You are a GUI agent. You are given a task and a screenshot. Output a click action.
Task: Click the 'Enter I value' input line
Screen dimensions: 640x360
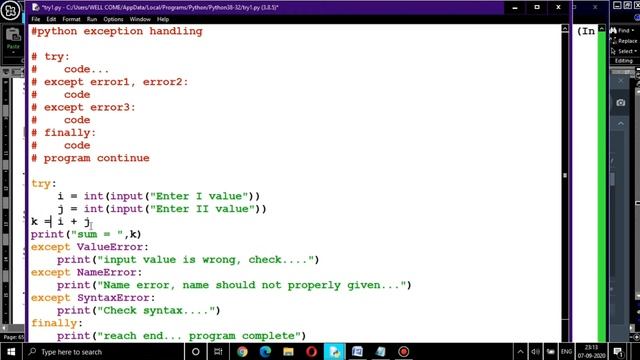tap(158, 196)
